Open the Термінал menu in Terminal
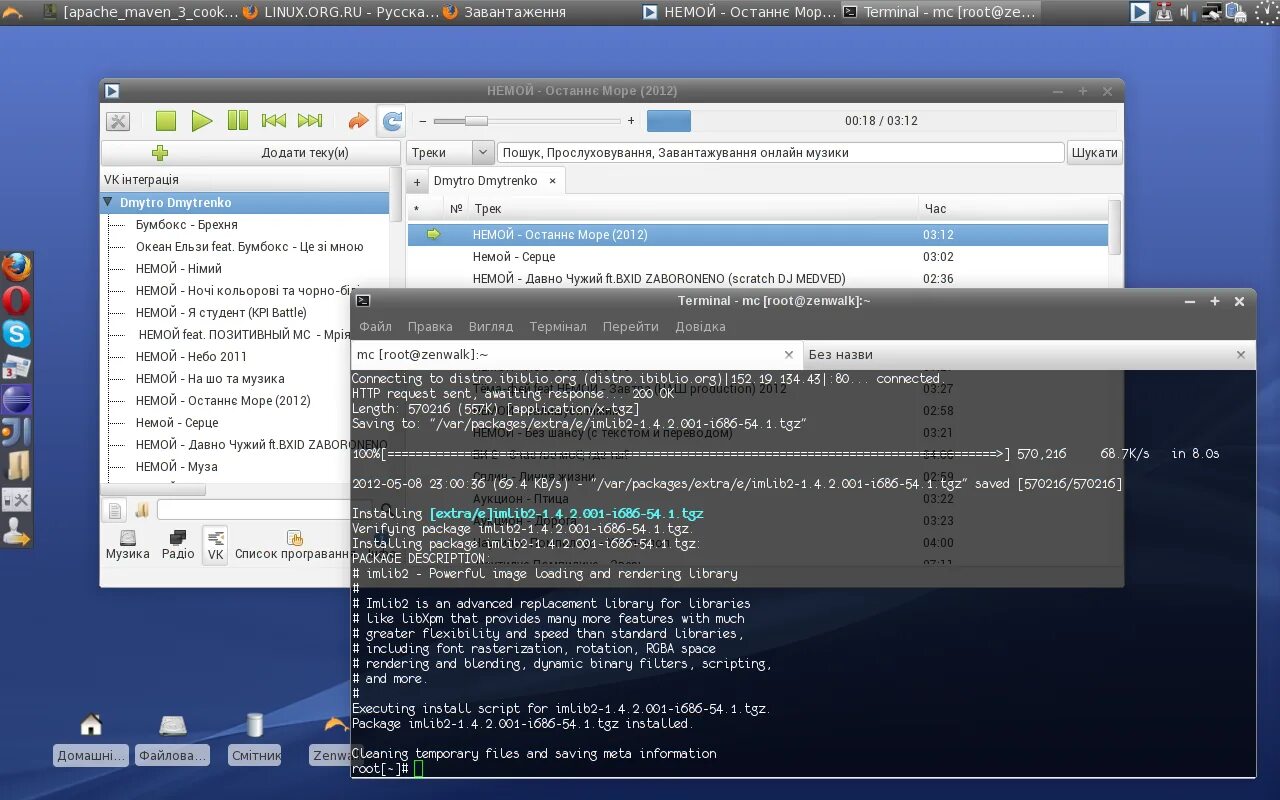1280x800 pixels. [x=558, y=327]
